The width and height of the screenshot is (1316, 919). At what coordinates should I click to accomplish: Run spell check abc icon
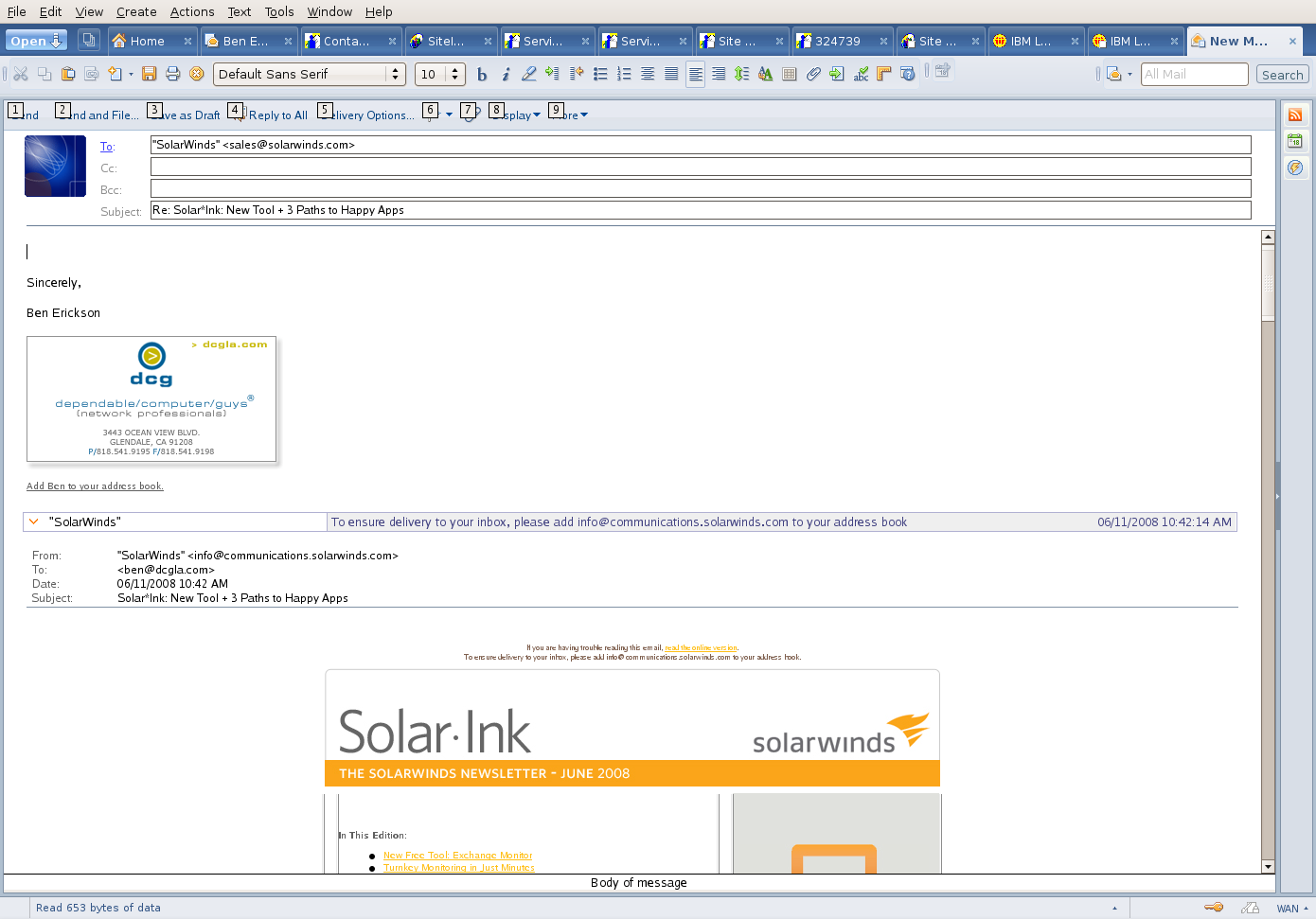tap(861, 74)
